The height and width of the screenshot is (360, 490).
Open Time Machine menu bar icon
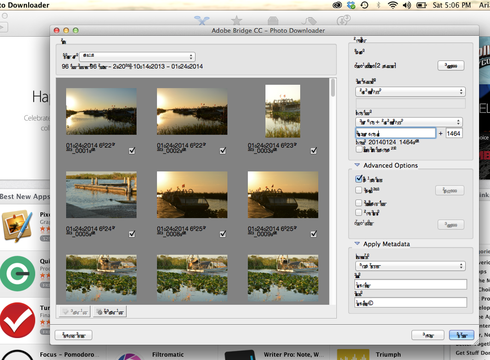pyautogui.click(x=365, y=5)
